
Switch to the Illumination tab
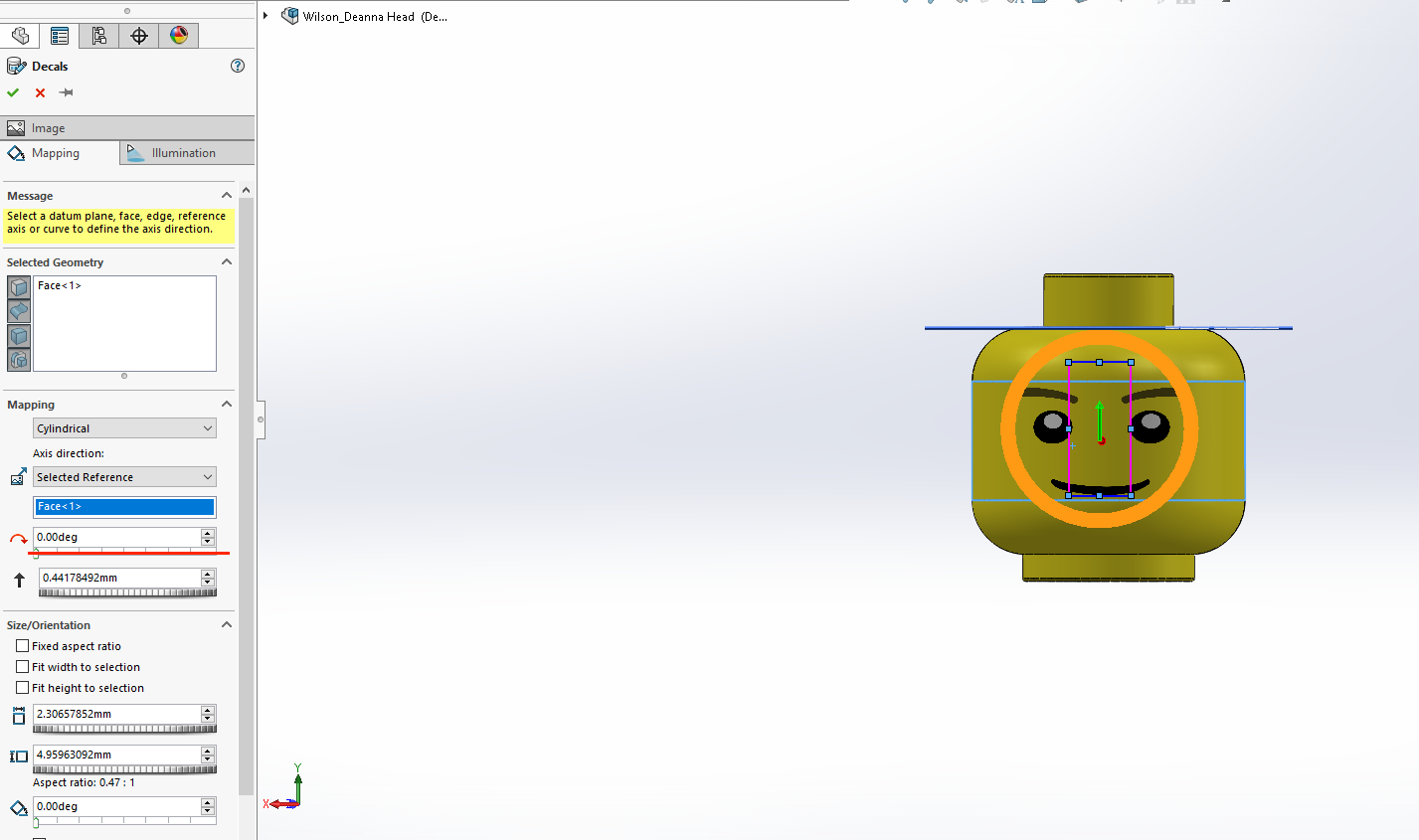[187, 152]
